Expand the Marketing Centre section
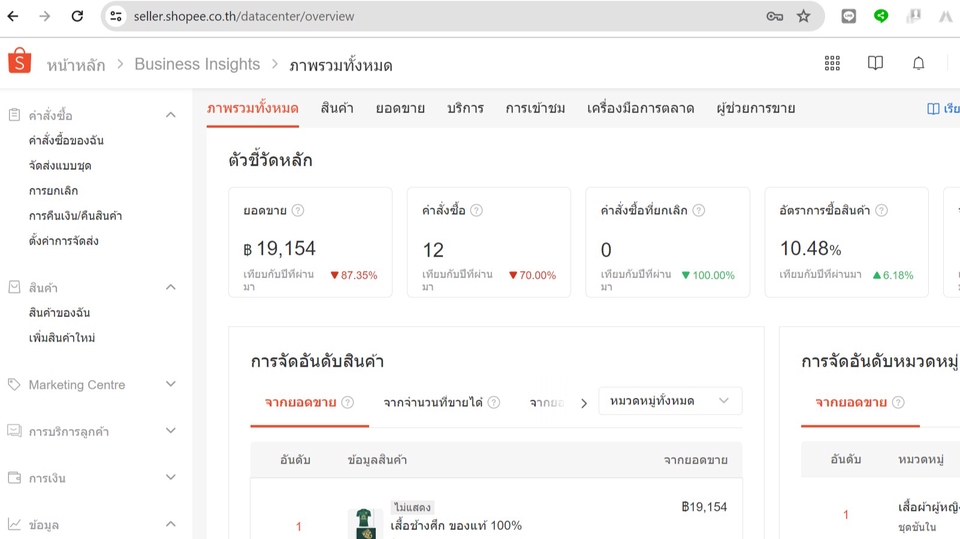 [x=171, y=384]
